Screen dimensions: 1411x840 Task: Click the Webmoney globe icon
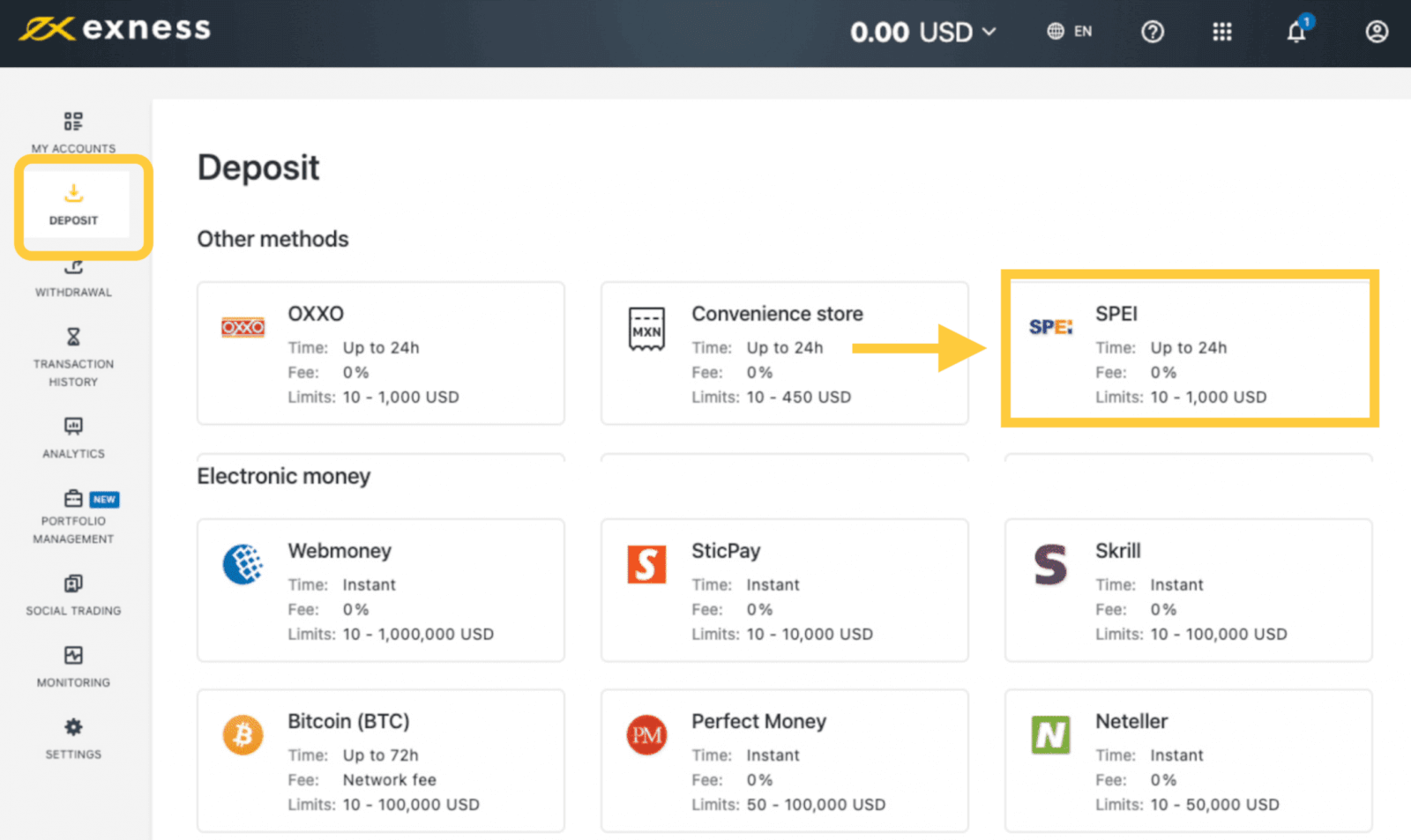coord(243,564)
